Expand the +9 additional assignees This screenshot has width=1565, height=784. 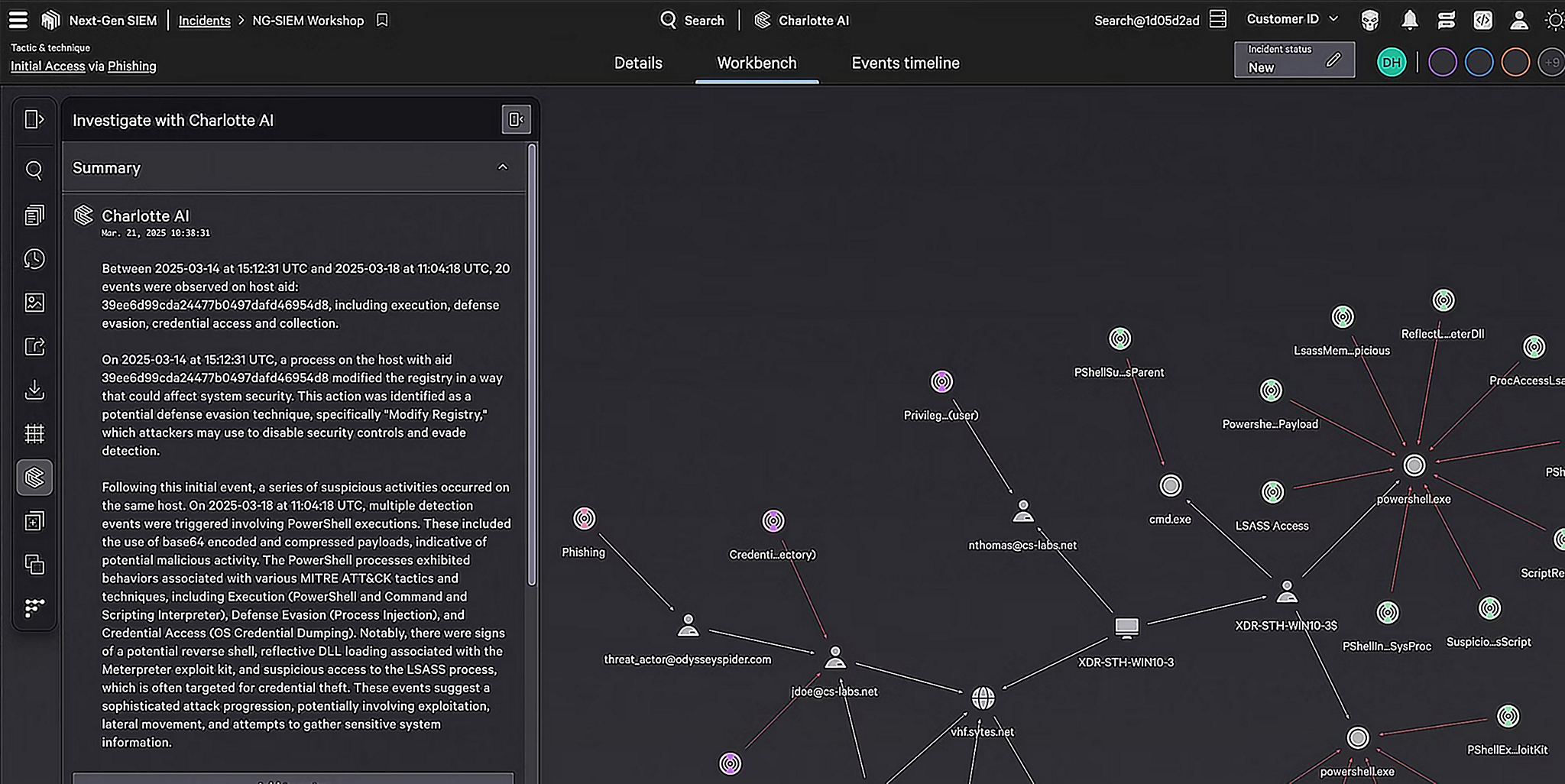[1551, 62]
